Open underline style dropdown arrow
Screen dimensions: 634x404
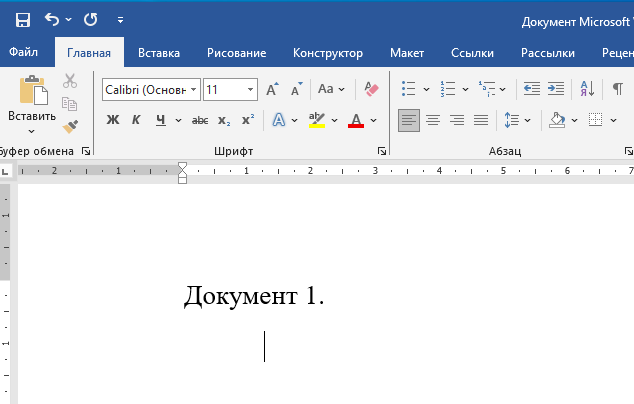[x=178, y=121]
